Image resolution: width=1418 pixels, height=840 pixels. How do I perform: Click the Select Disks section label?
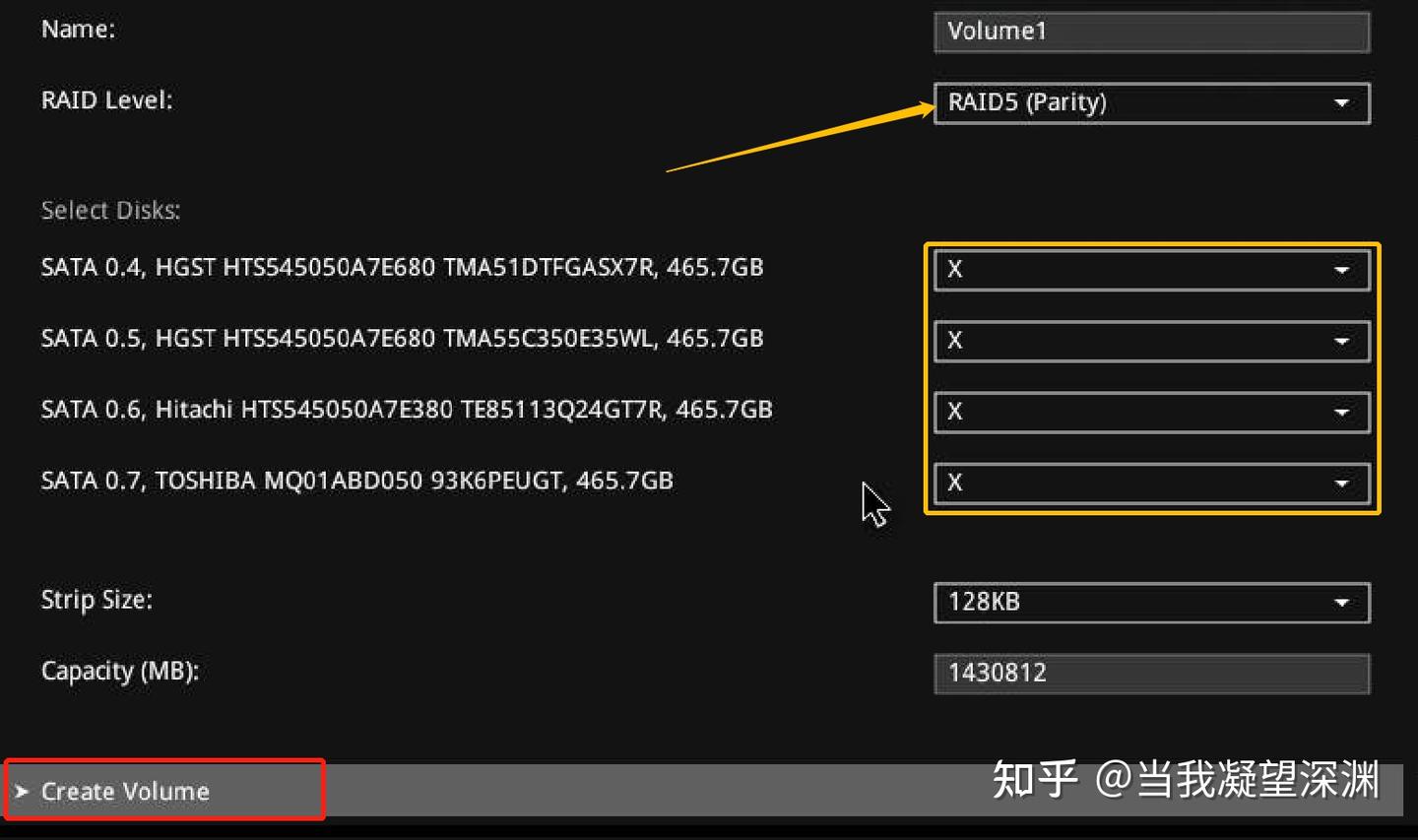click(x=110, y=210)
